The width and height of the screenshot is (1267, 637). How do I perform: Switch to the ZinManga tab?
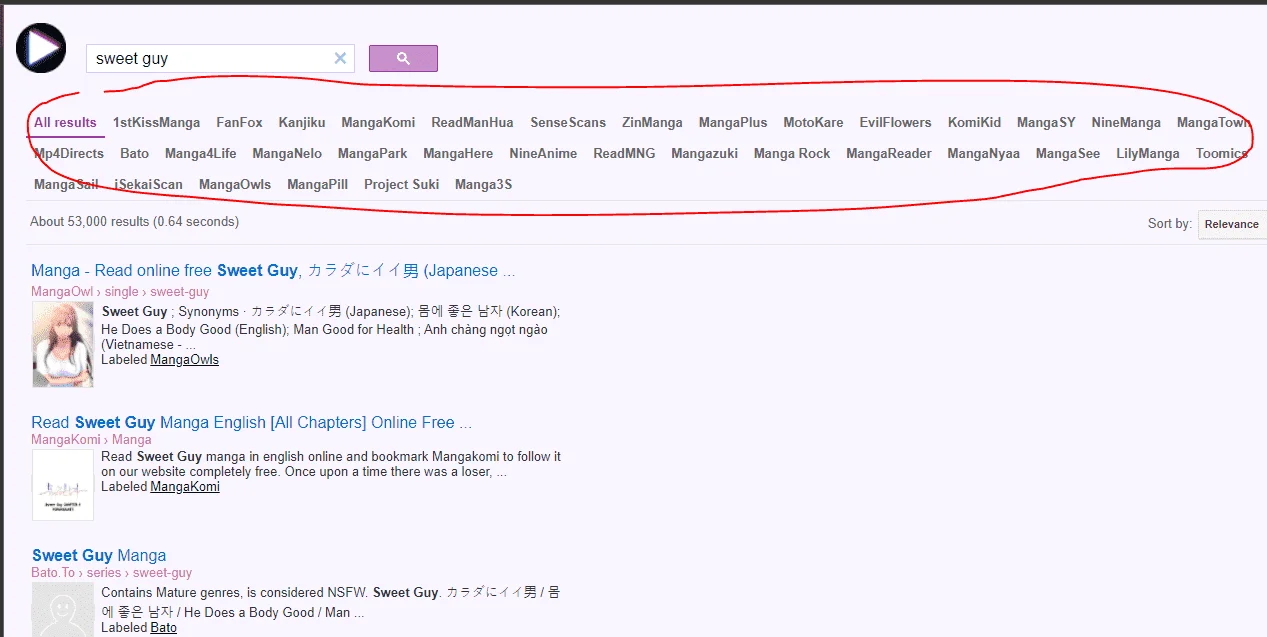coord(652,122)
